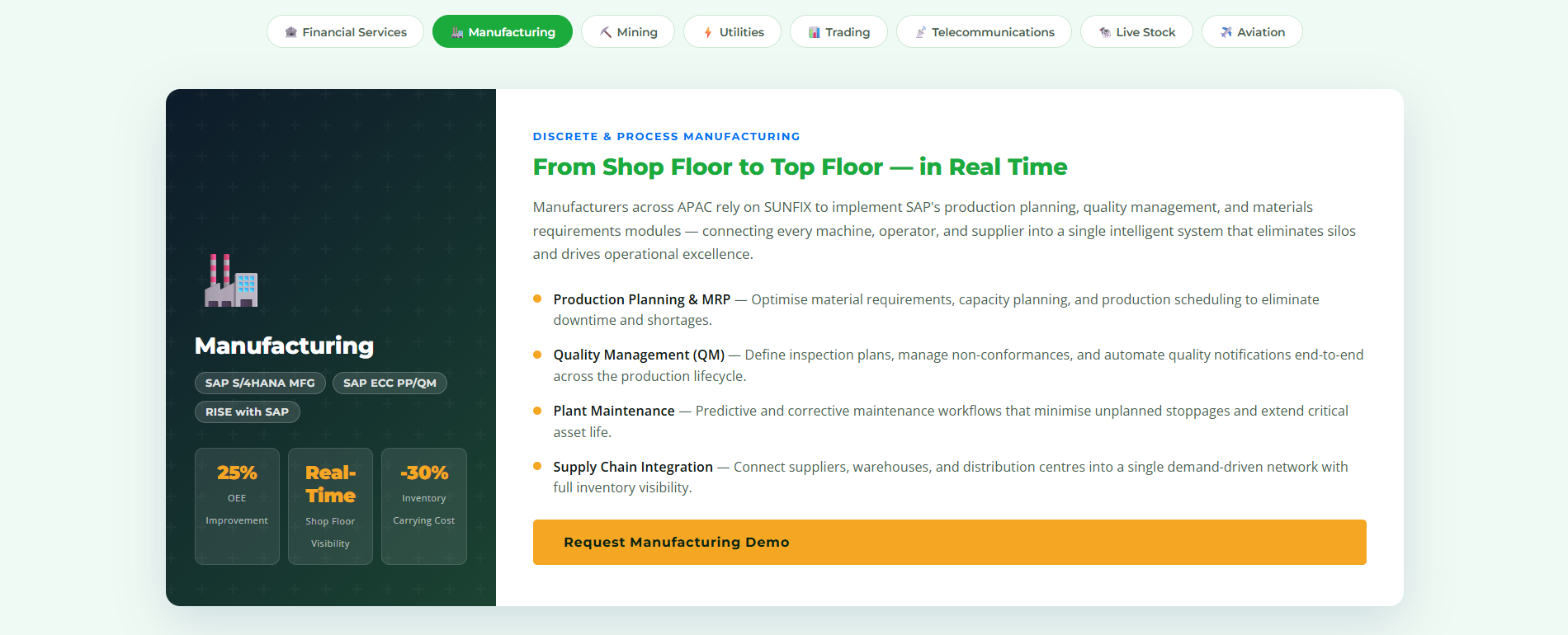Switch to the Utilities tab
The width and height of the screenshot is (1568, 635).
point(732,31)
